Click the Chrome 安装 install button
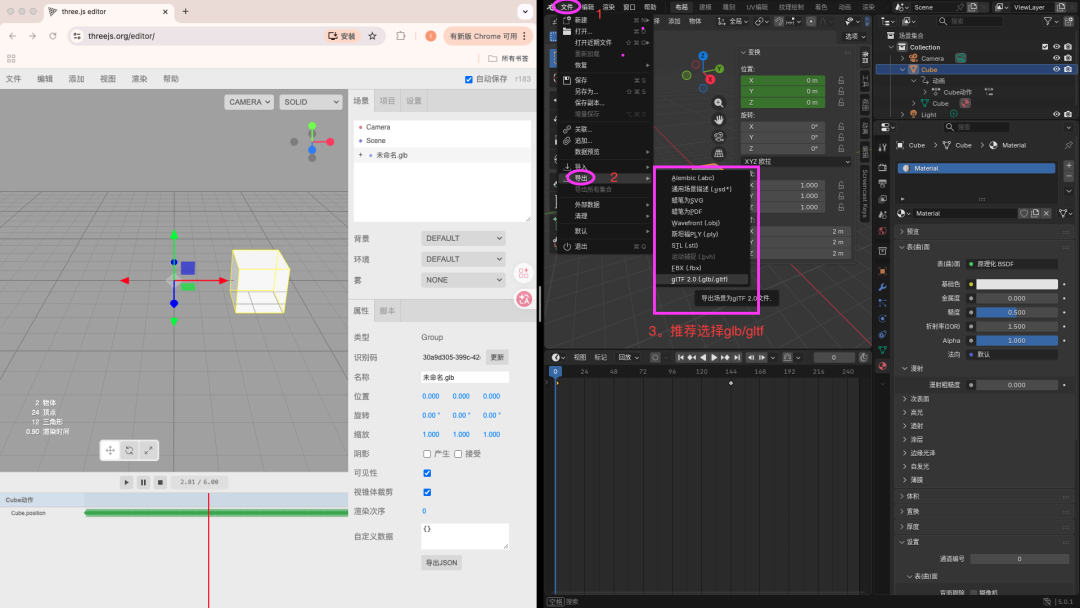Viewport: 1080px width, 608px height. coord(342,36)
